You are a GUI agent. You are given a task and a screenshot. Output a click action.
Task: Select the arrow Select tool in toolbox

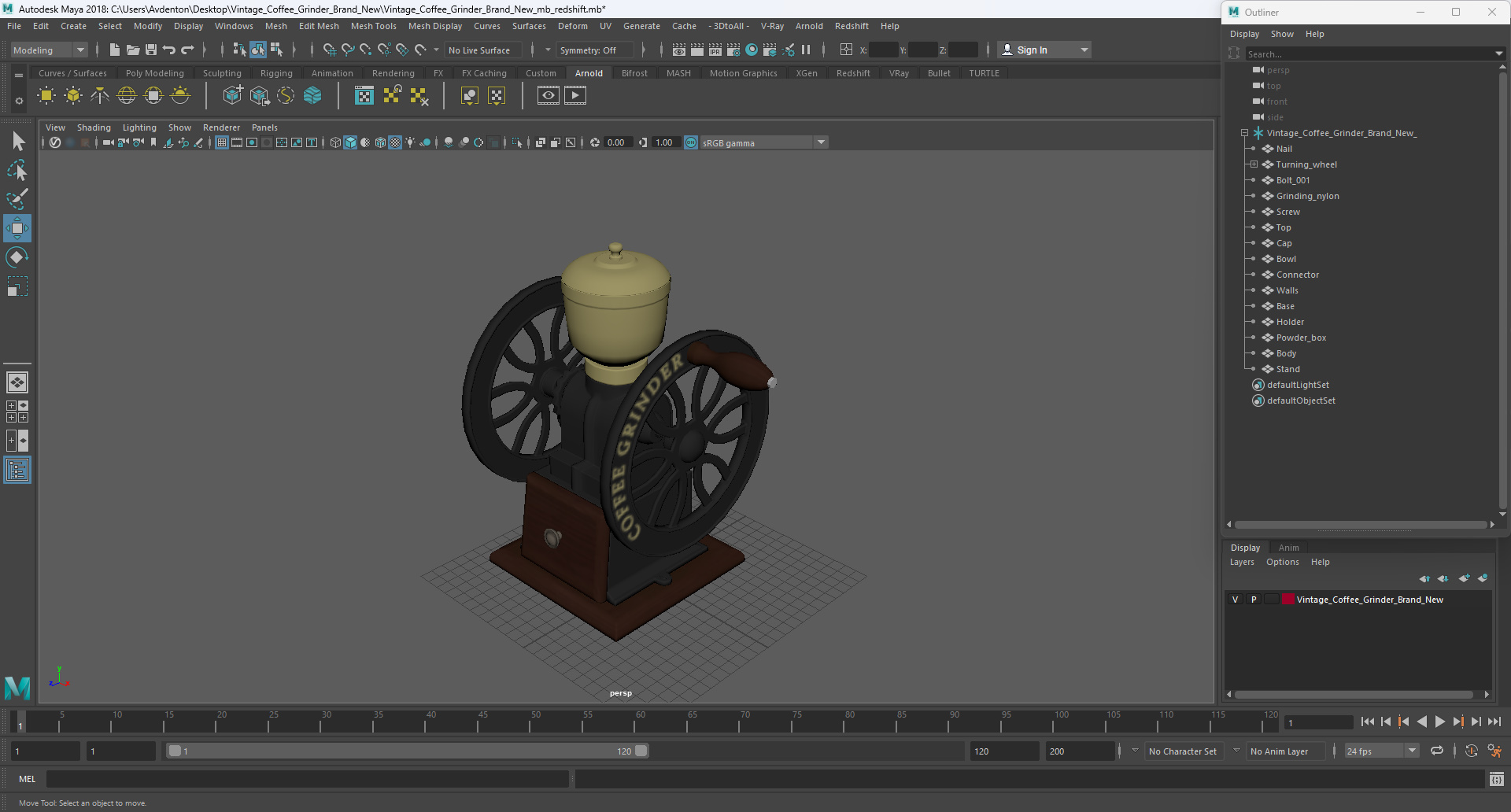pos(17,142)
